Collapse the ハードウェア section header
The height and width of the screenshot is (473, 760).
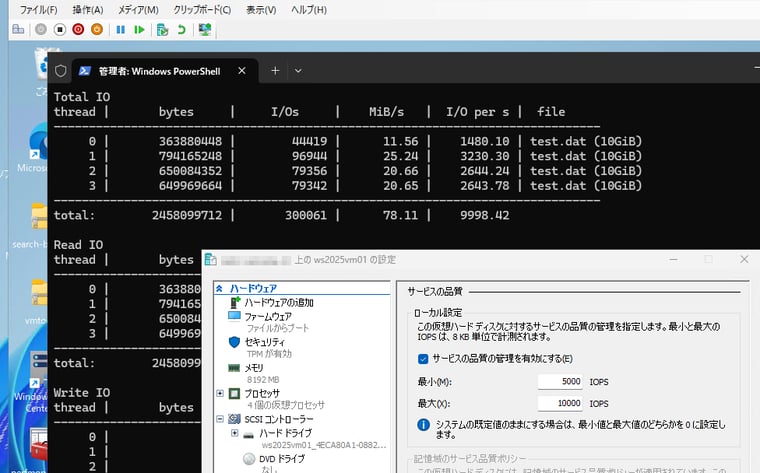coord(219,288)
